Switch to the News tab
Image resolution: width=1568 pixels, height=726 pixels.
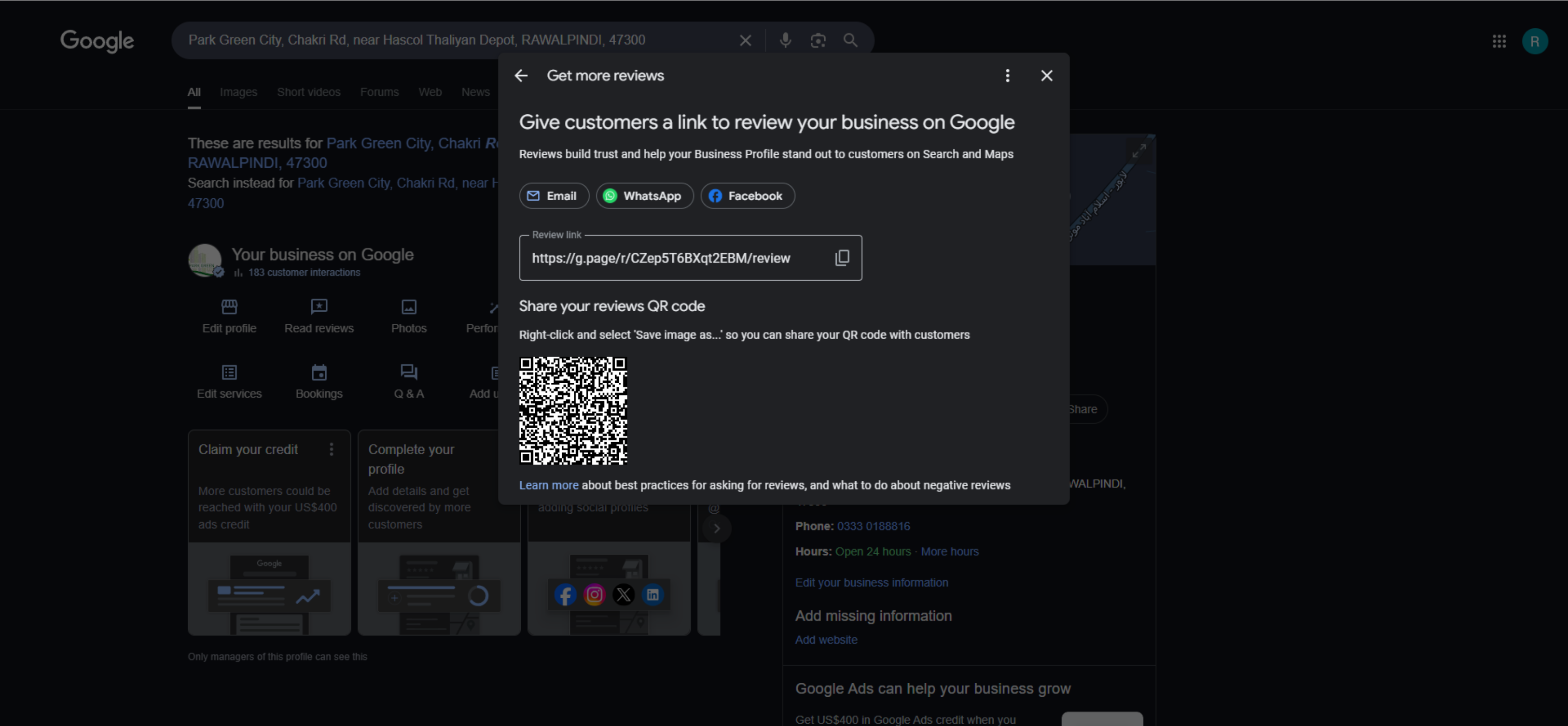[x=475, y=92]
